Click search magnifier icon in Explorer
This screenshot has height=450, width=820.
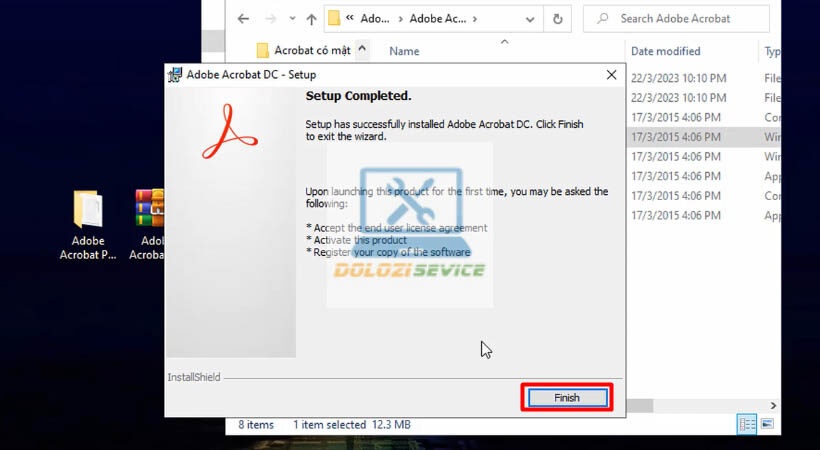pos(603,18)
